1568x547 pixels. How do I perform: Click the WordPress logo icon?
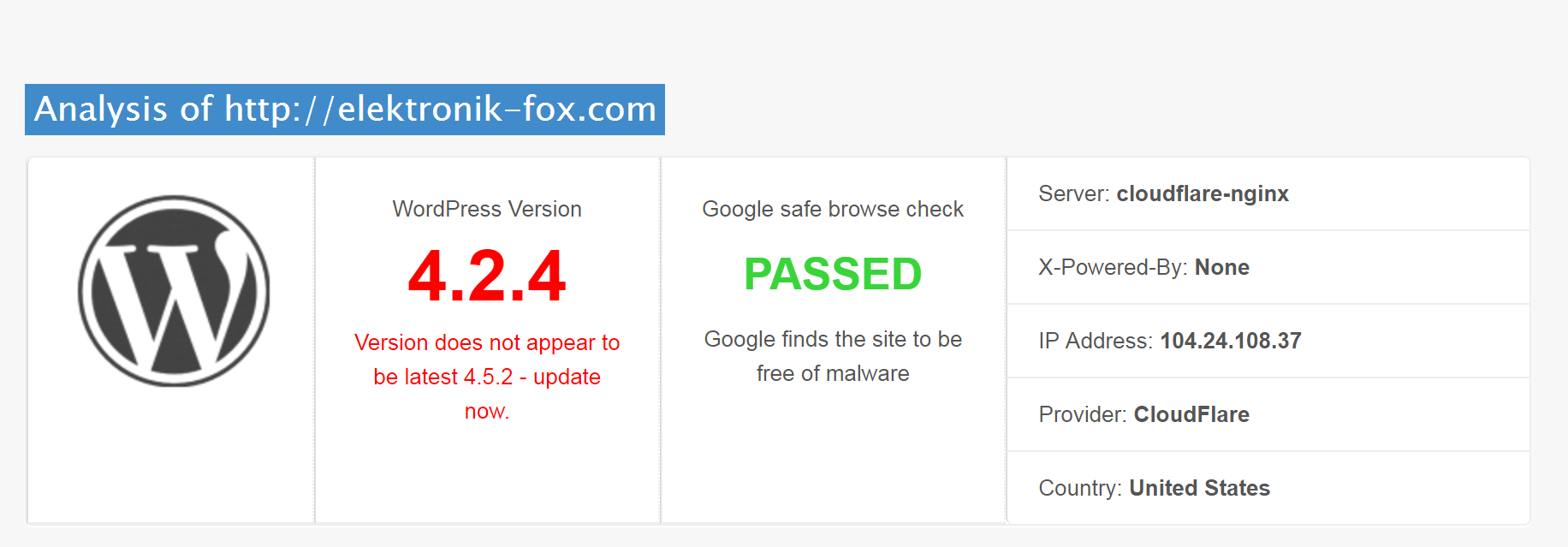174,291
